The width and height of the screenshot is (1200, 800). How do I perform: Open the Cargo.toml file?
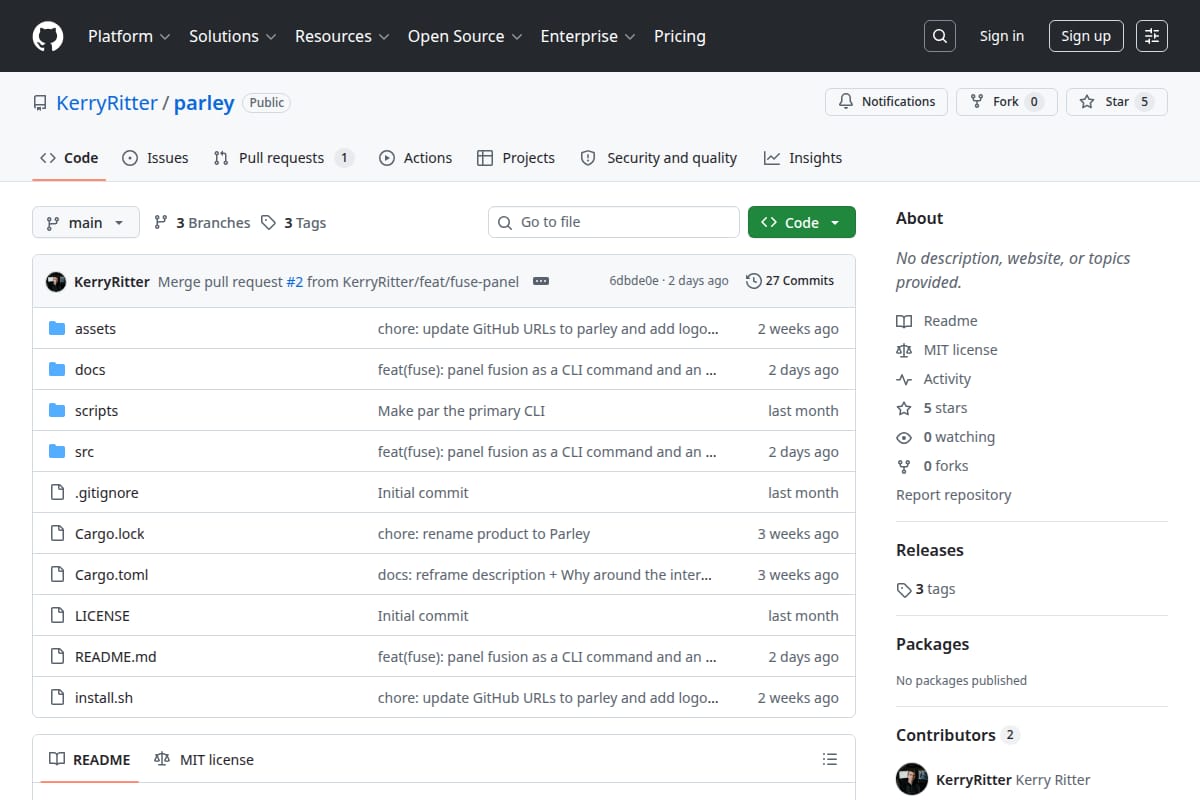(111, 575)
